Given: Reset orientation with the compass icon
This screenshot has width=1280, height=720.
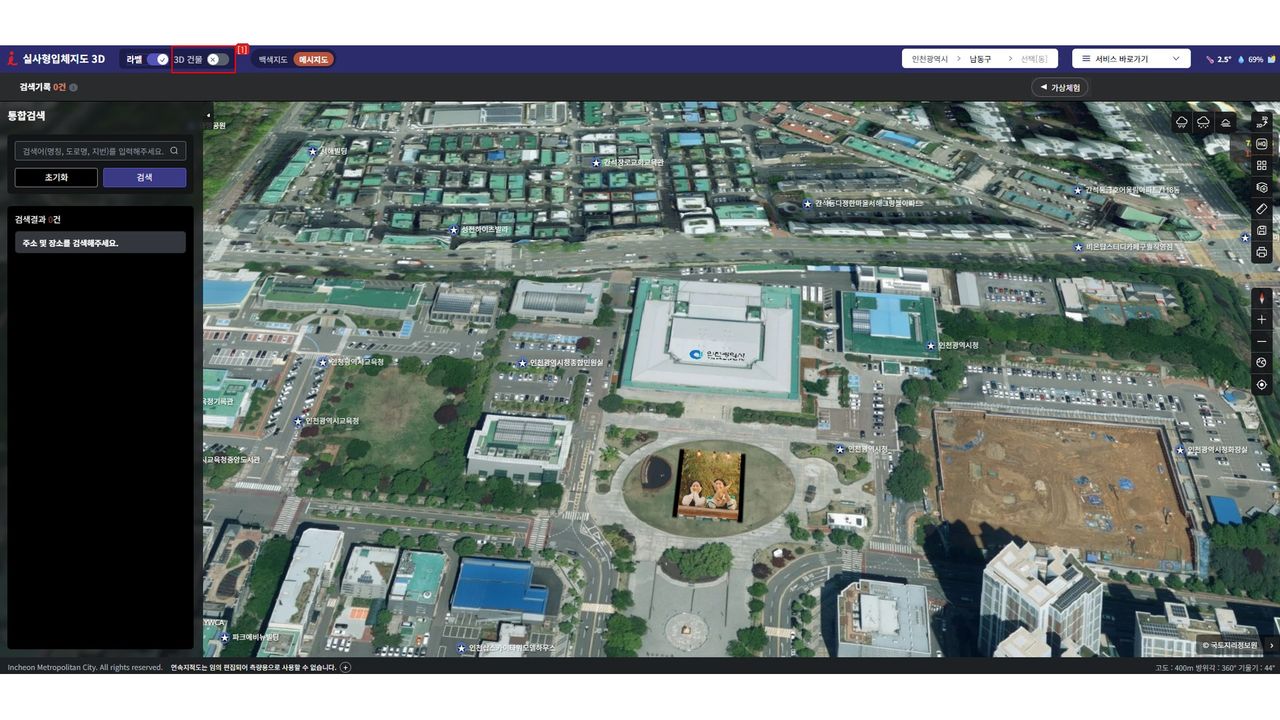Looking at the screenshot, I should pos(1262,298).
